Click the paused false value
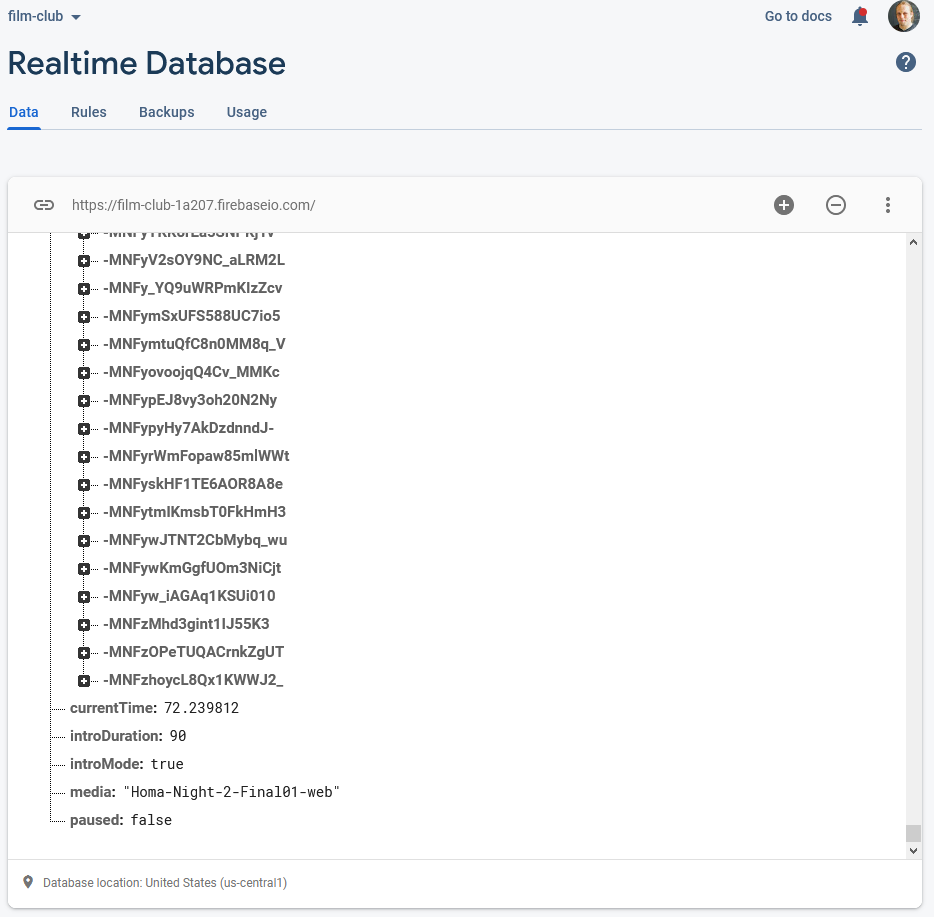Image resolution: width=934 pixels, height=917 pixels. pos(151,820)
